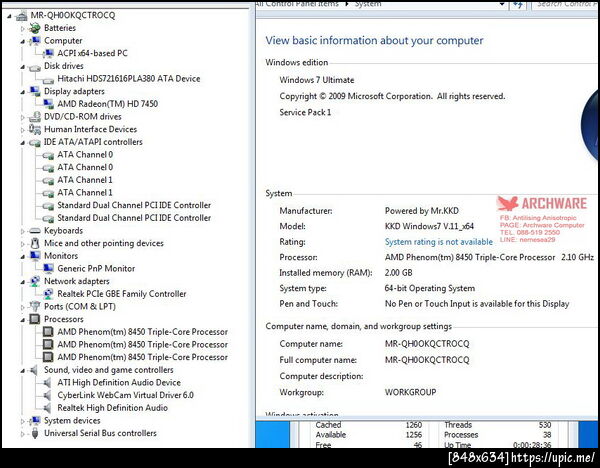Click the Threads count 530 value
The image size is (600, 468).
545,425
